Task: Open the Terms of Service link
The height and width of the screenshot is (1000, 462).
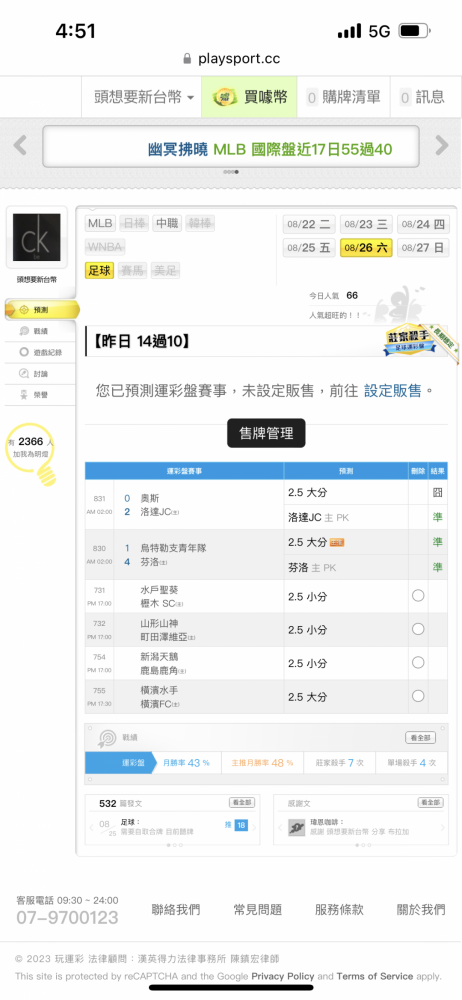Action: (x=375, y=976)
